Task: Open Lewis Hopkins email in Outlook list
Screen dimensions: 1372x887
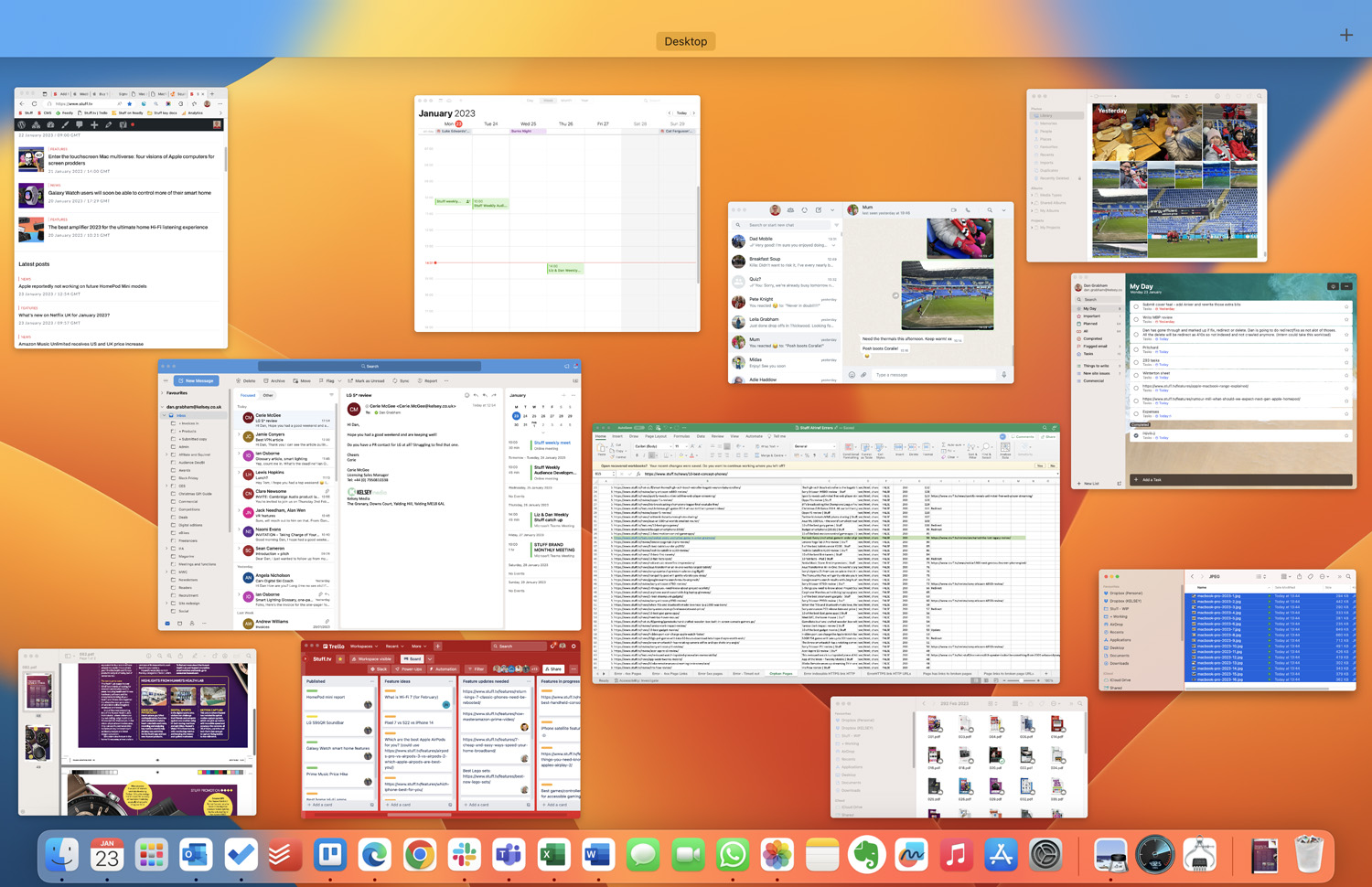Action: click(284, 477)
